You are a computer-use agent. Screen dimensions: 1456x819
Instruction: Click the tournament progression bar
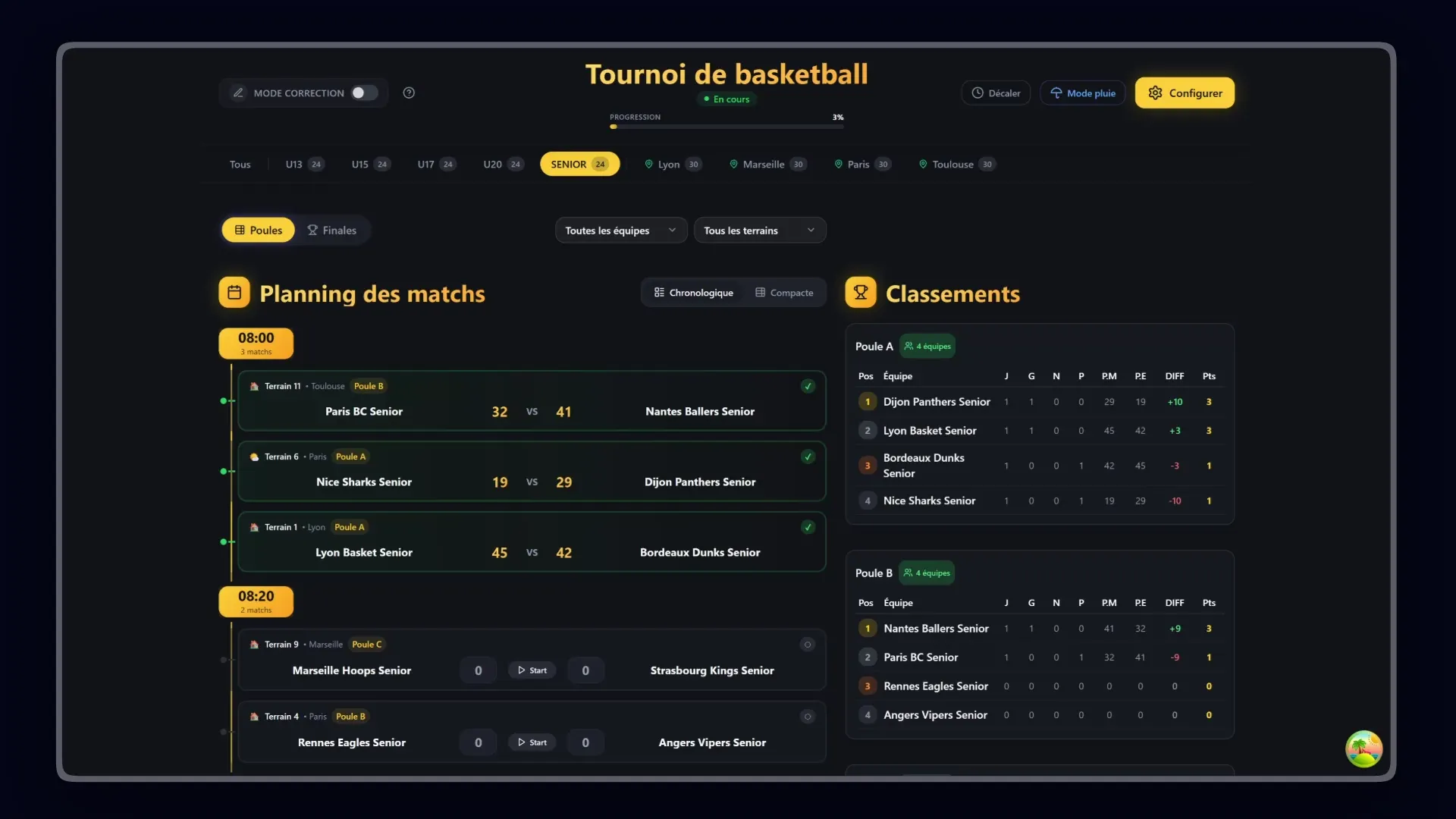(726, 126)
